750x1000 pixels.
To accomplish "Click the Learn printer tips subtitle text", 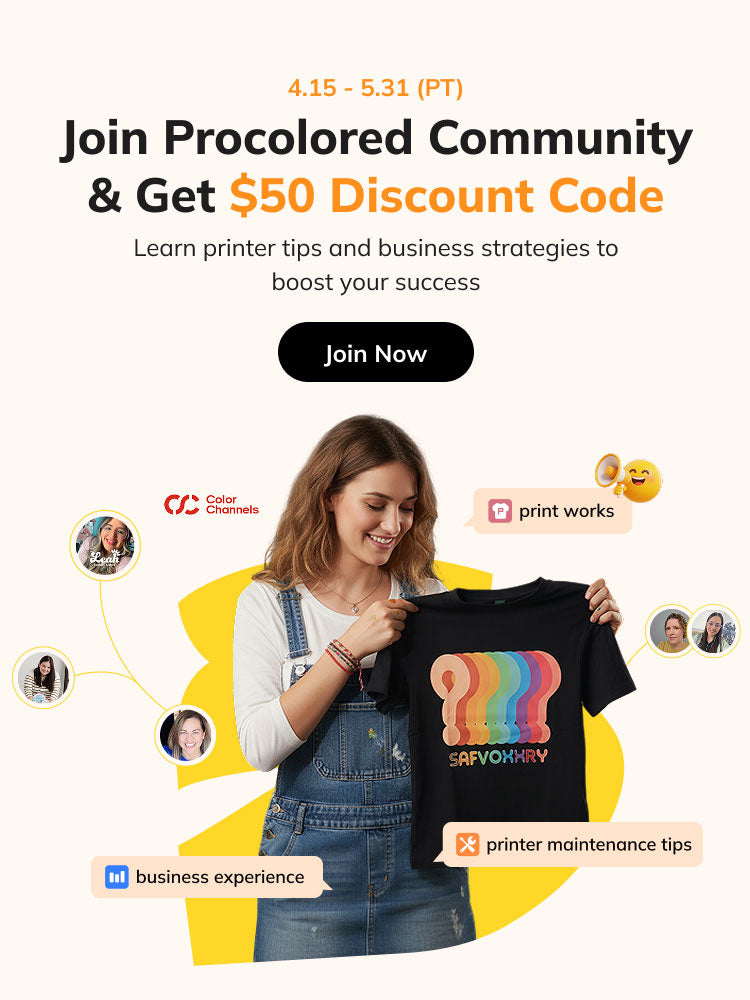I will click(376, 265).
